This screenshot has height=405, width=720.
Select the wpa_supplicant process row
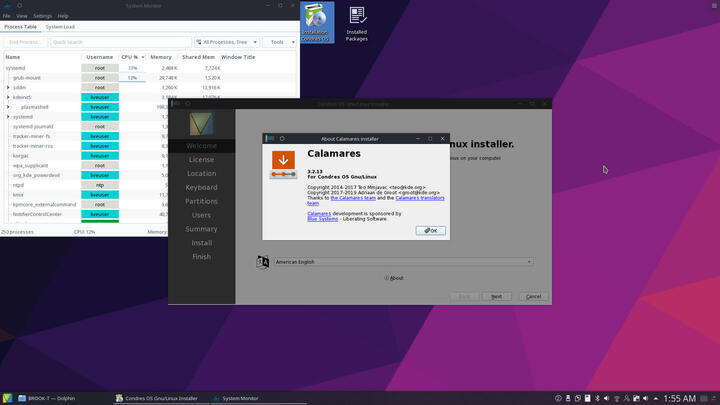point(85,165)
